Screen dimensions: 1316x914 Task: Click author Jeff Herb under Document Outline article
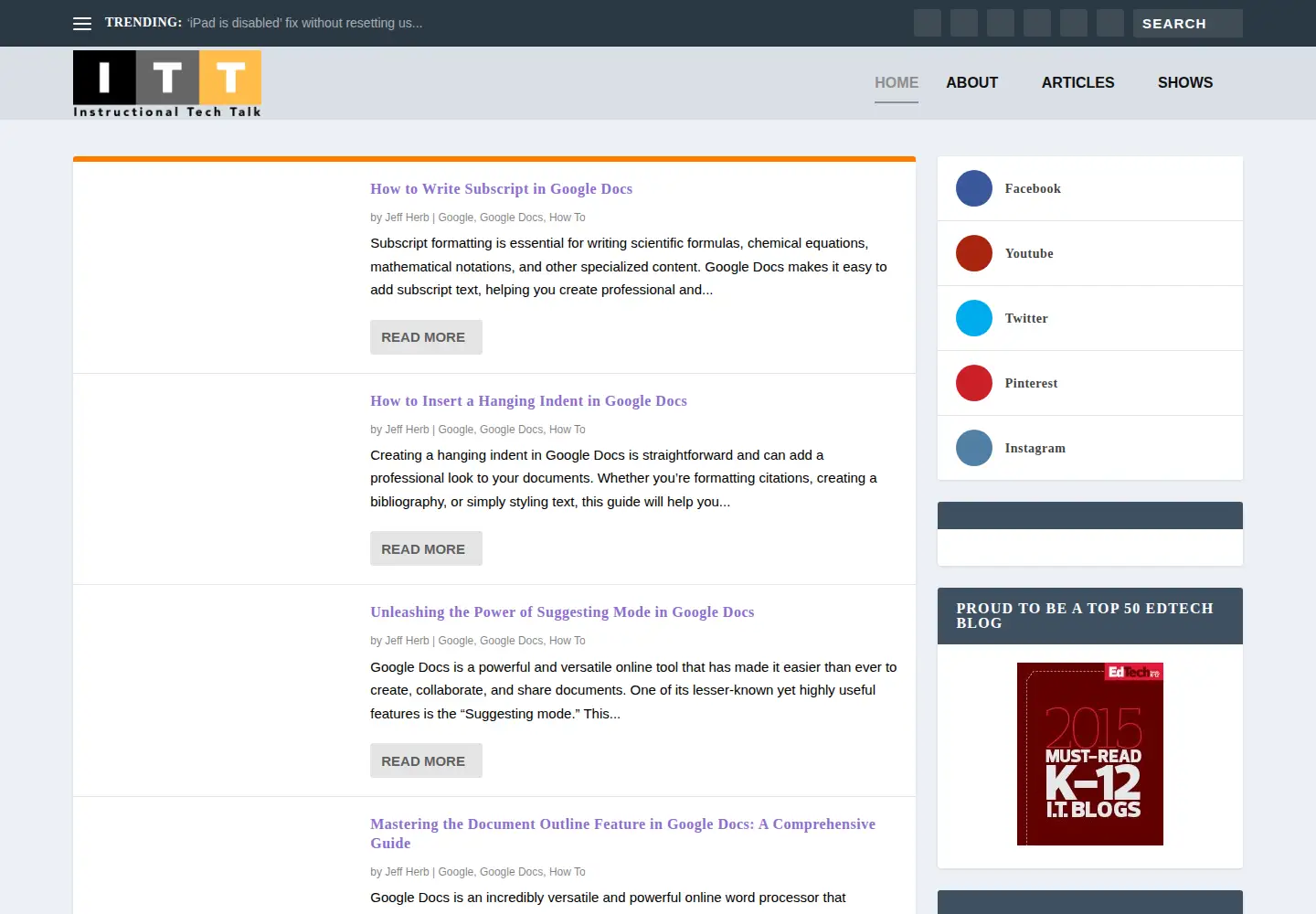(407, 872)
